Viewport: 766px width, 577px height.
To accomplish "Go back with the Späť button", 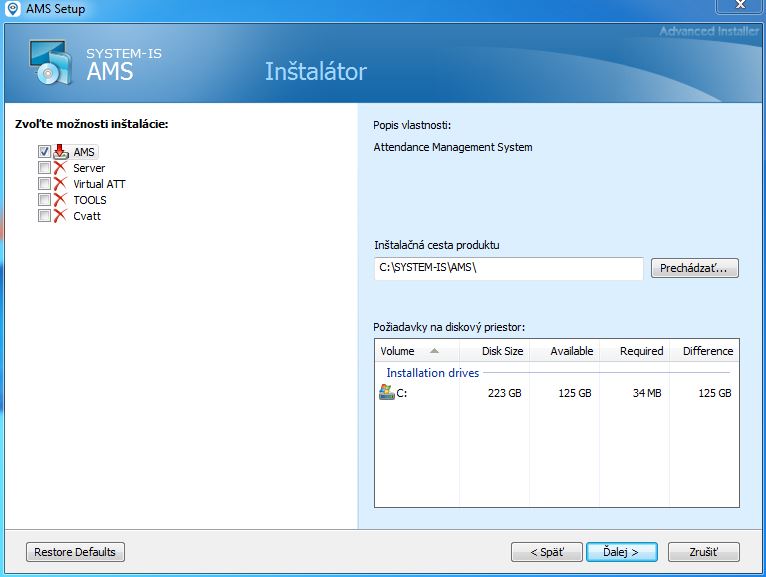I will 547,552.
